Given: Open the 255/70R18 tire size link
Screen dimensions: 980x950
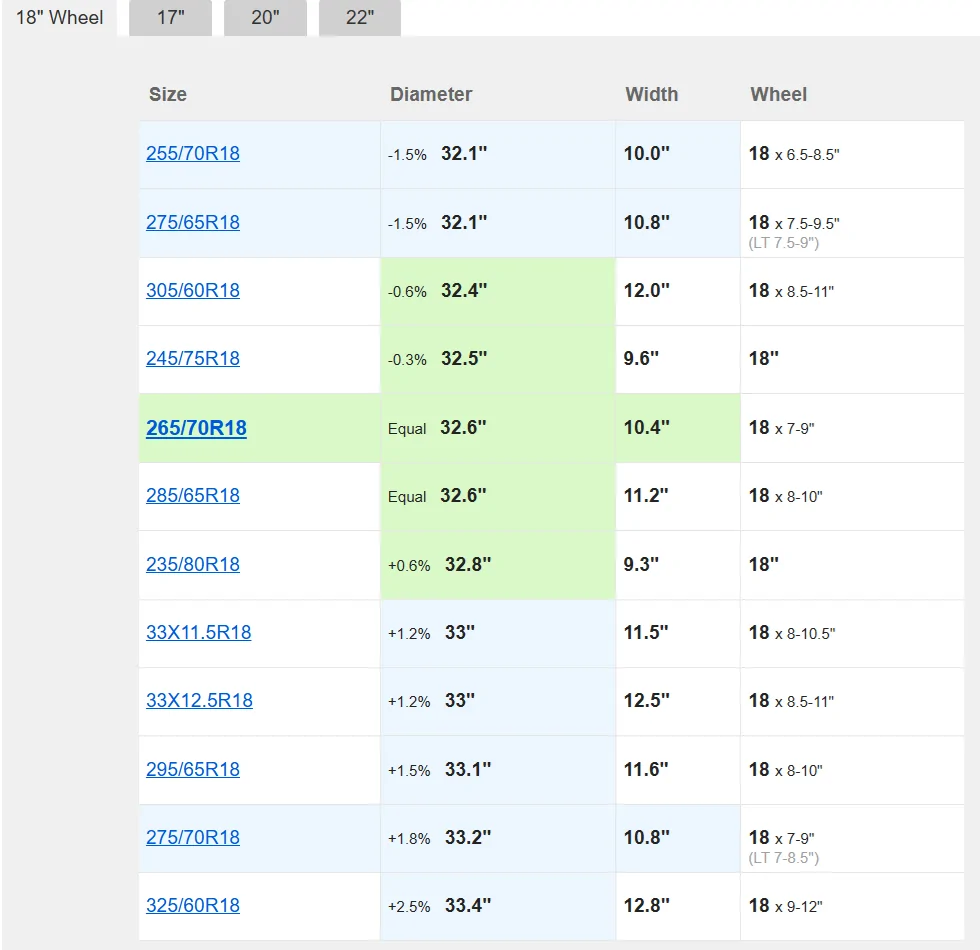Looking at the screenshot, I should [x=193, y=154].
